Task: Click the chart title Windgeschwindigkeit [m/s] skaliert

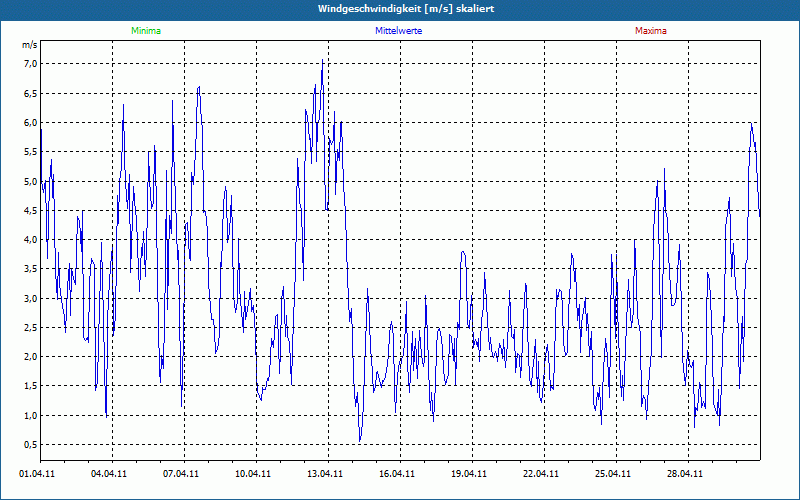Action: pyautogui.click(x=406, y=9)
